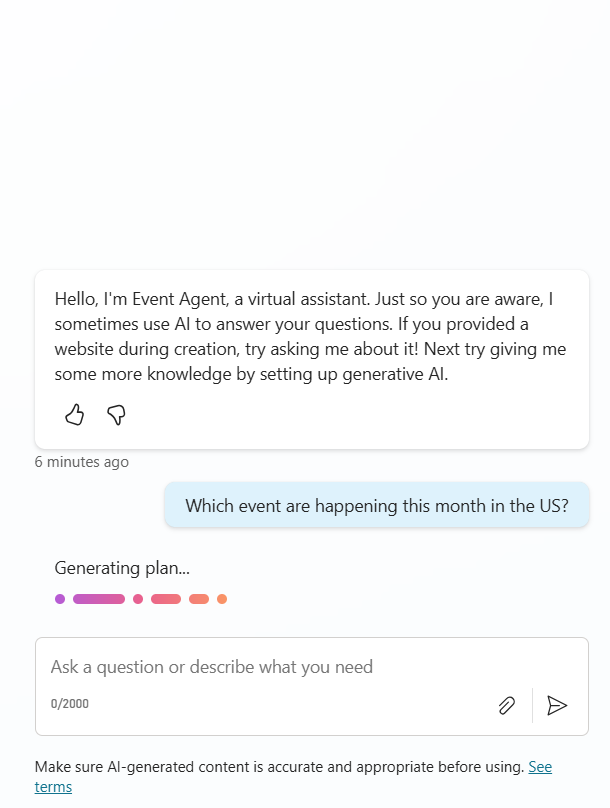This screenshot has height=808, width=610.
Task: Click the wrapped "terms" link word
Action: pos(53,787)
